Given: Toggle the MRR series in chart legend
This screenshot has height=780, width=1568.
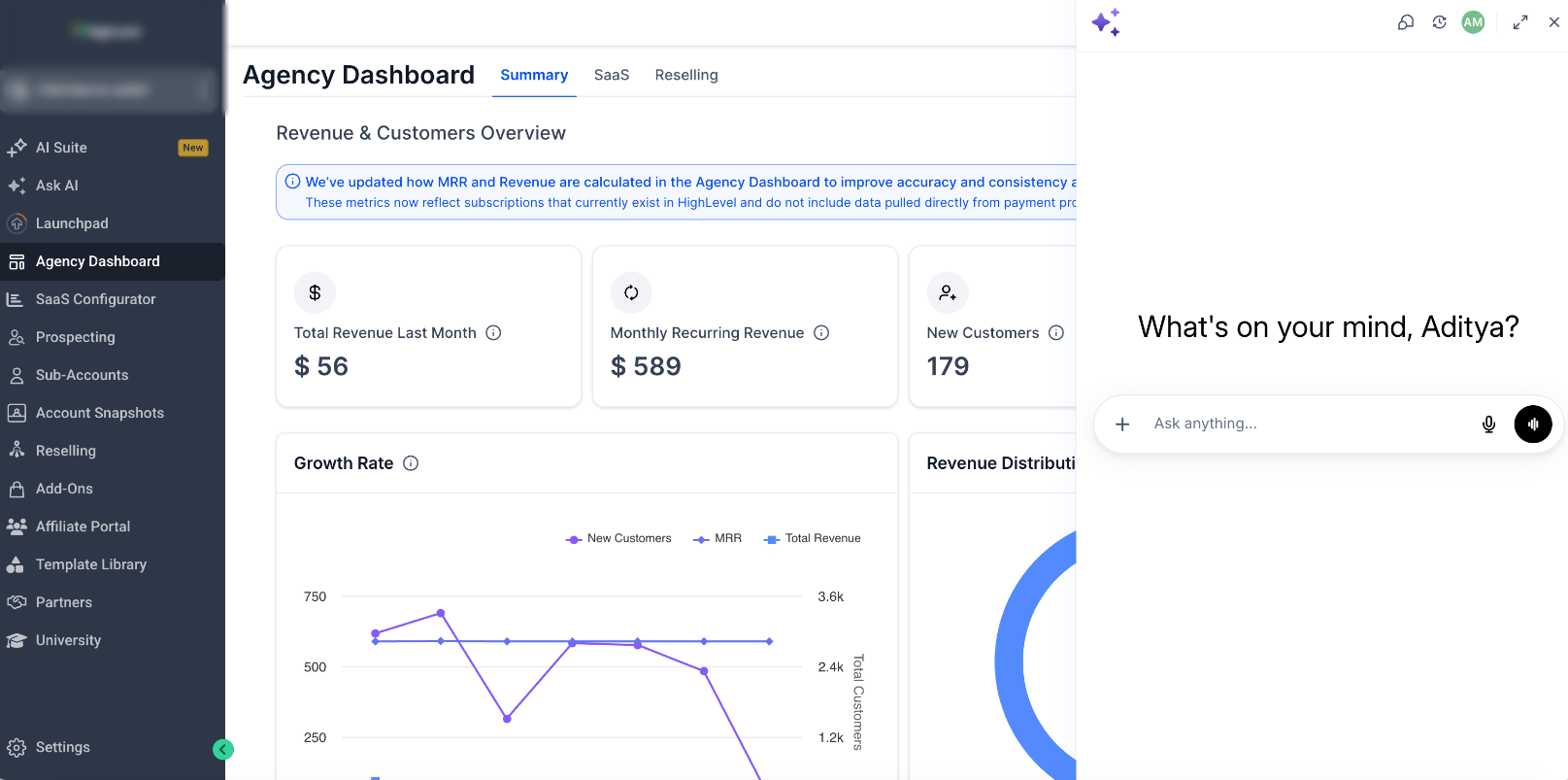Looking at the screenshot, I should (717, 538).
